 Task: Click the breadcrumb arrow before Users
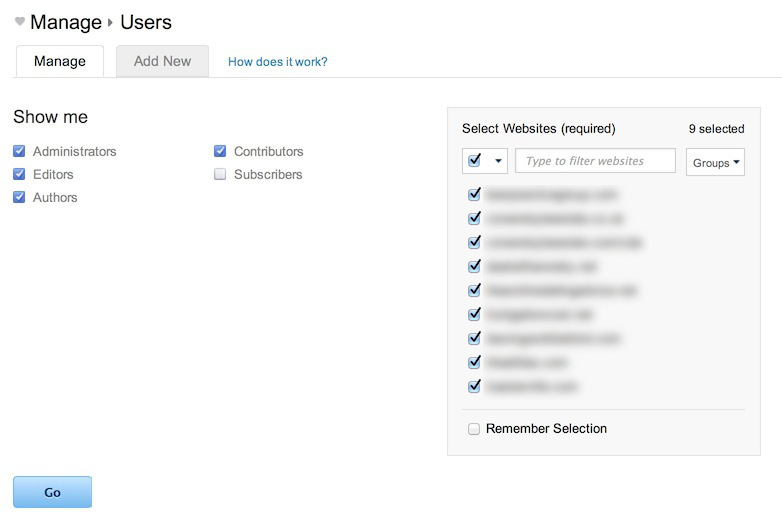(111, 23)
